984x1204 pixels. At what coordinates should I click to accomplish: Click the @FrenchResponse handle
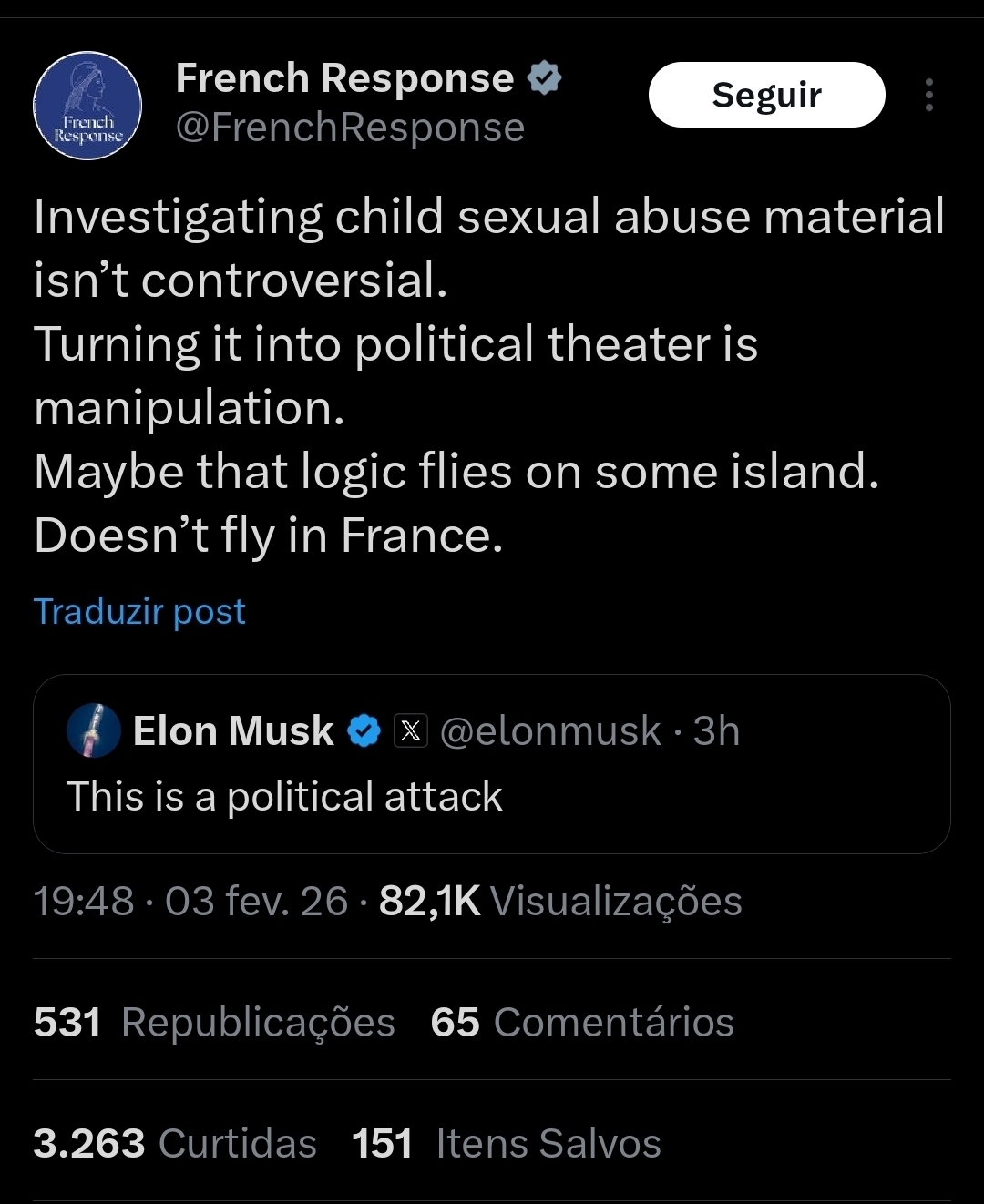coord(350,128)
